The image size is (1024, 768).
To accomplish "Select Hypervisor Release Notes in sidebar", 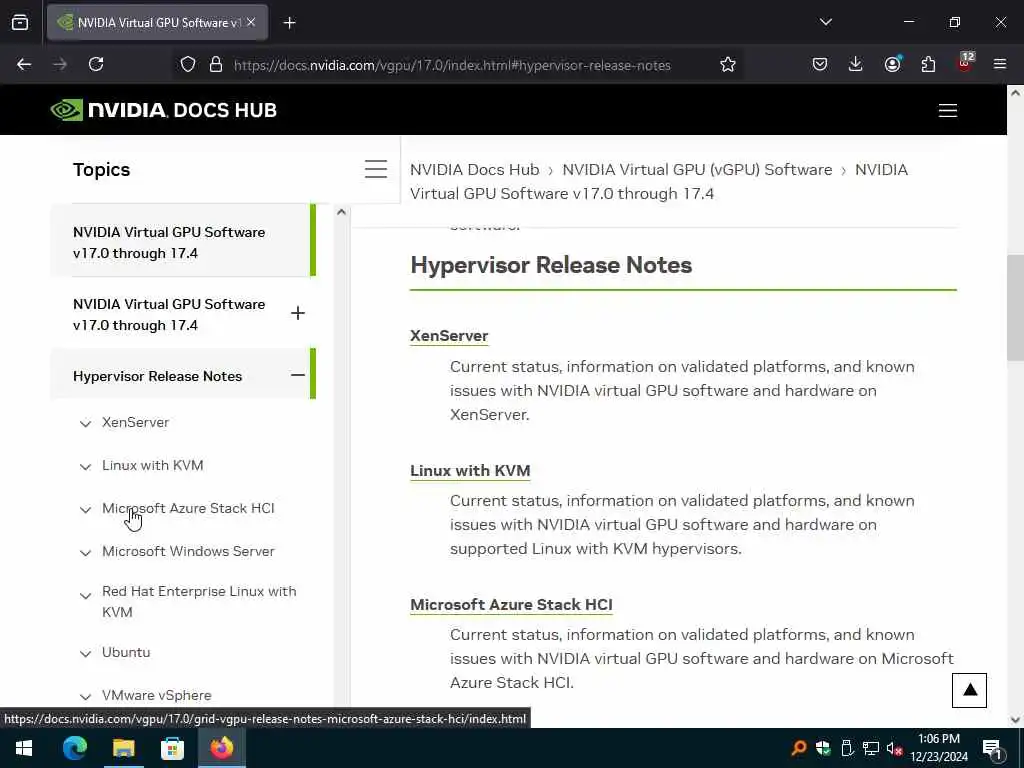I will click(x=157, y=376).
